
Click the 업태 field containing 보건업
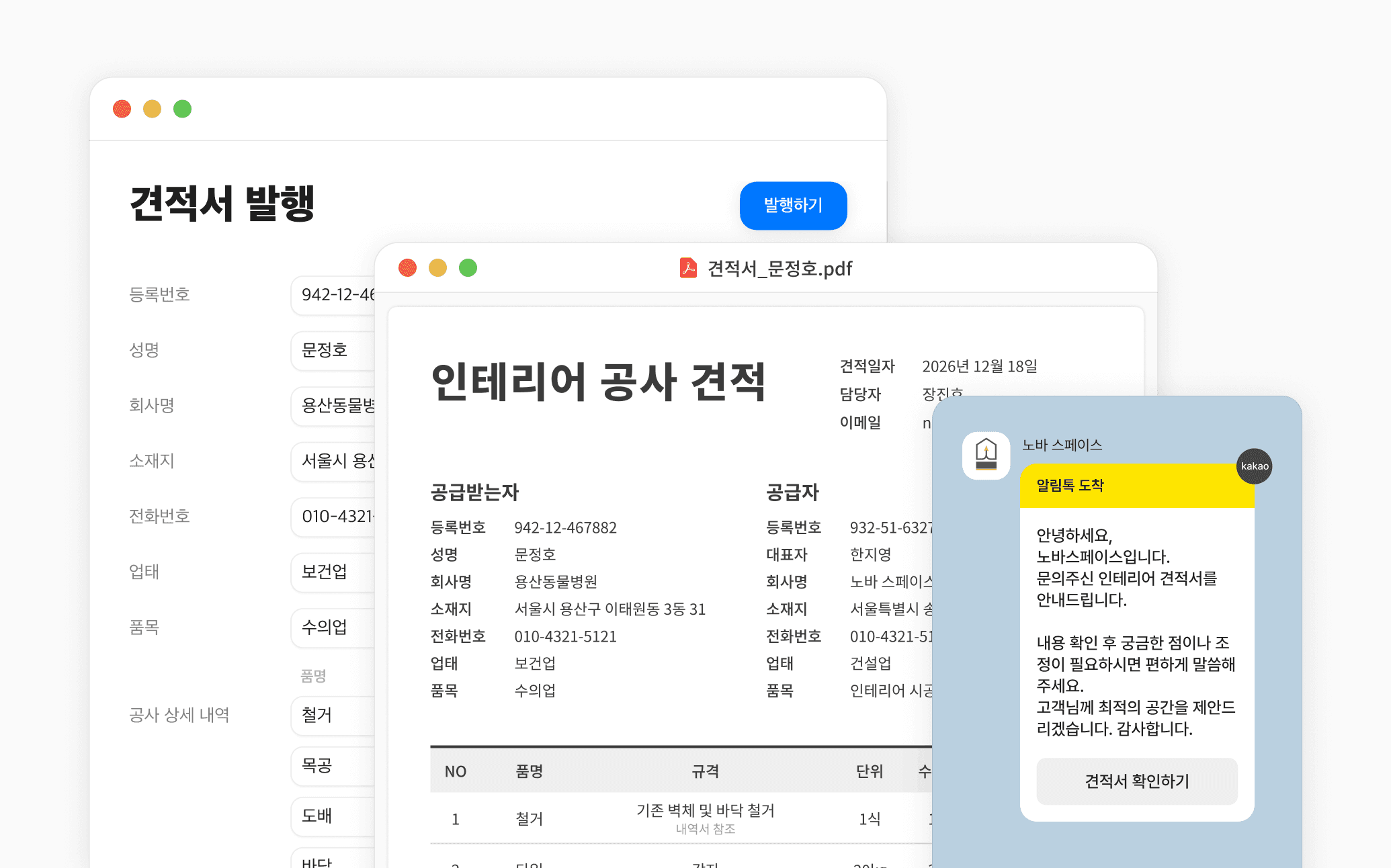coord(334,572)
